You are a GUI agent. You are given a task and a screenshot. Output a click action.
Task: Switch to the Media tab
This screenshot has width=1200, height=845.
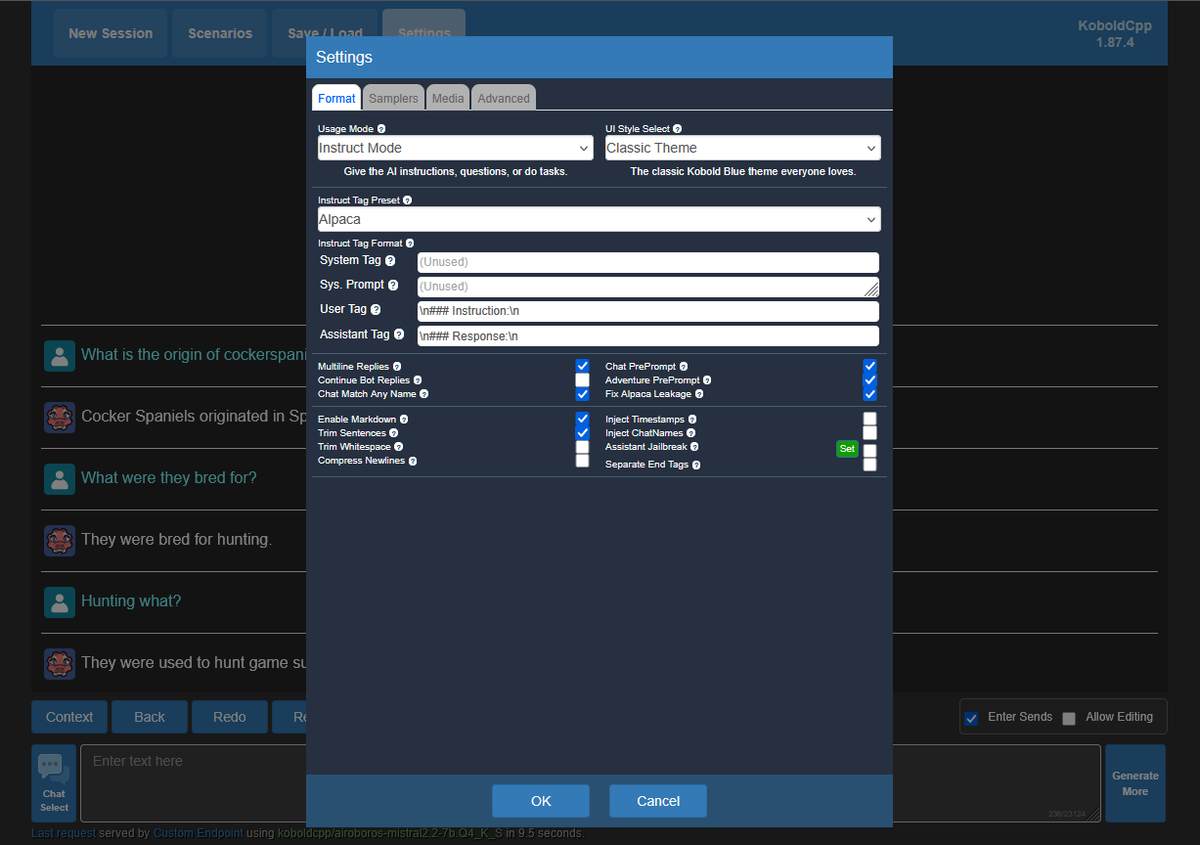coord(448,98)
